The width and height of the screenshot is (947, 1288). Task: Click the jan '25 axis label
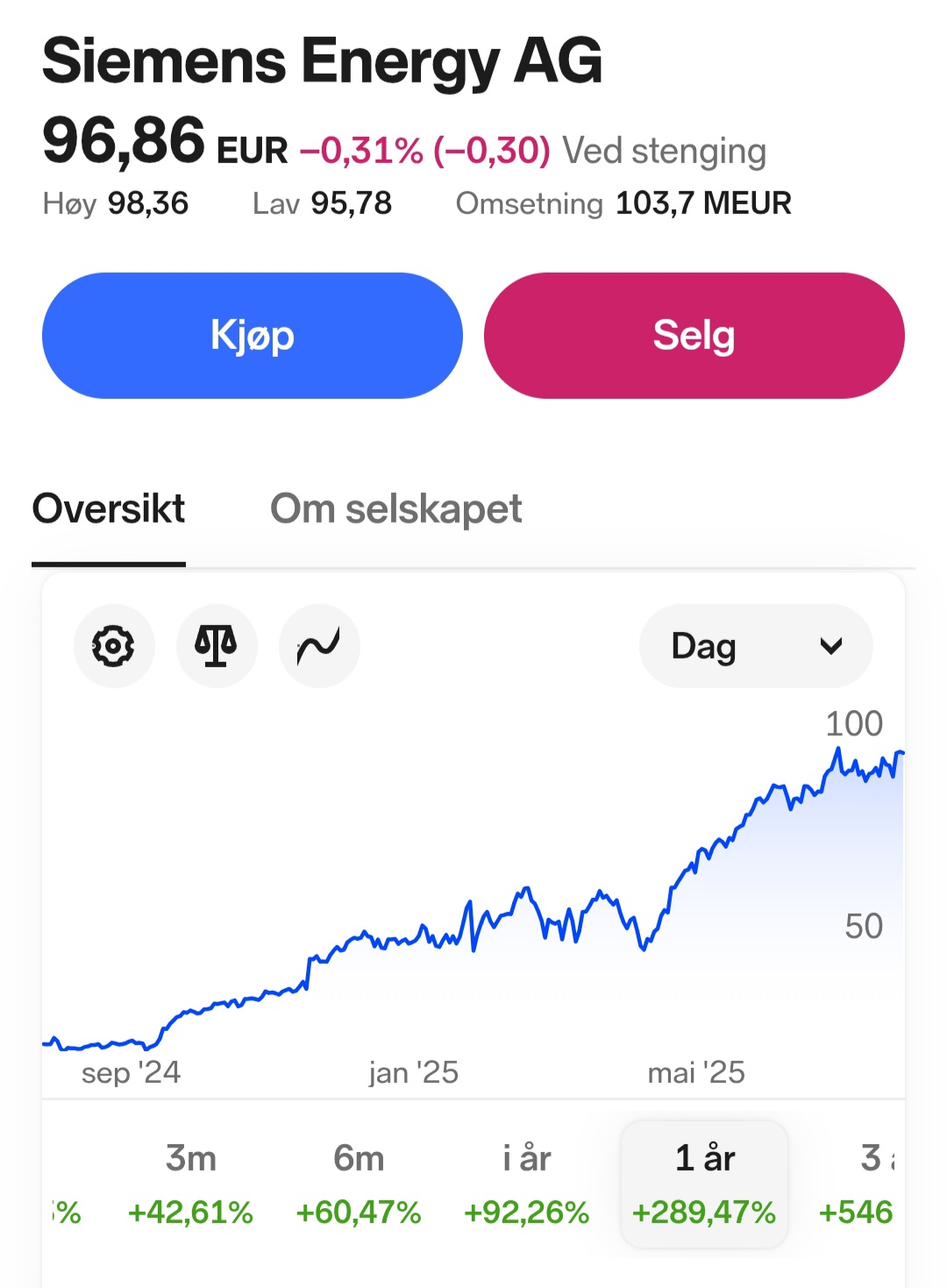(413, 1072)
